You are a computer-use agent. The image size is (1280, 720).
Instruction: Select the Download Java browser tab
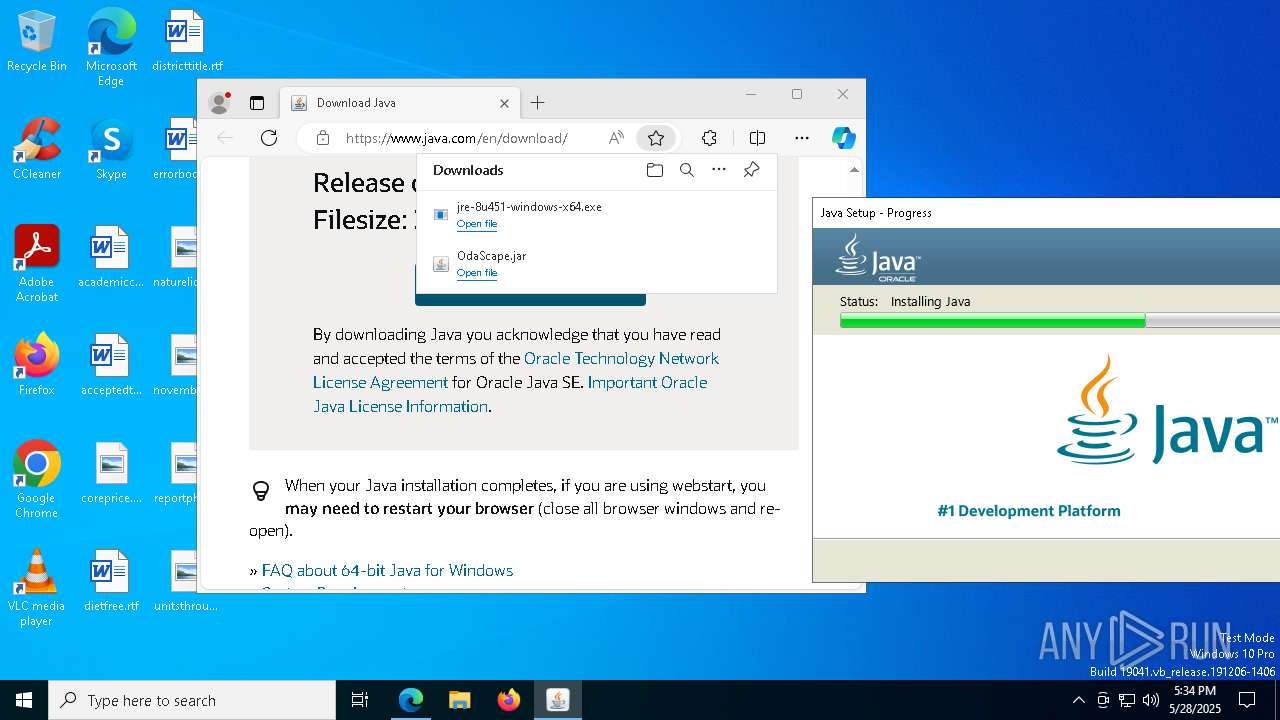(x=400, y=103)
